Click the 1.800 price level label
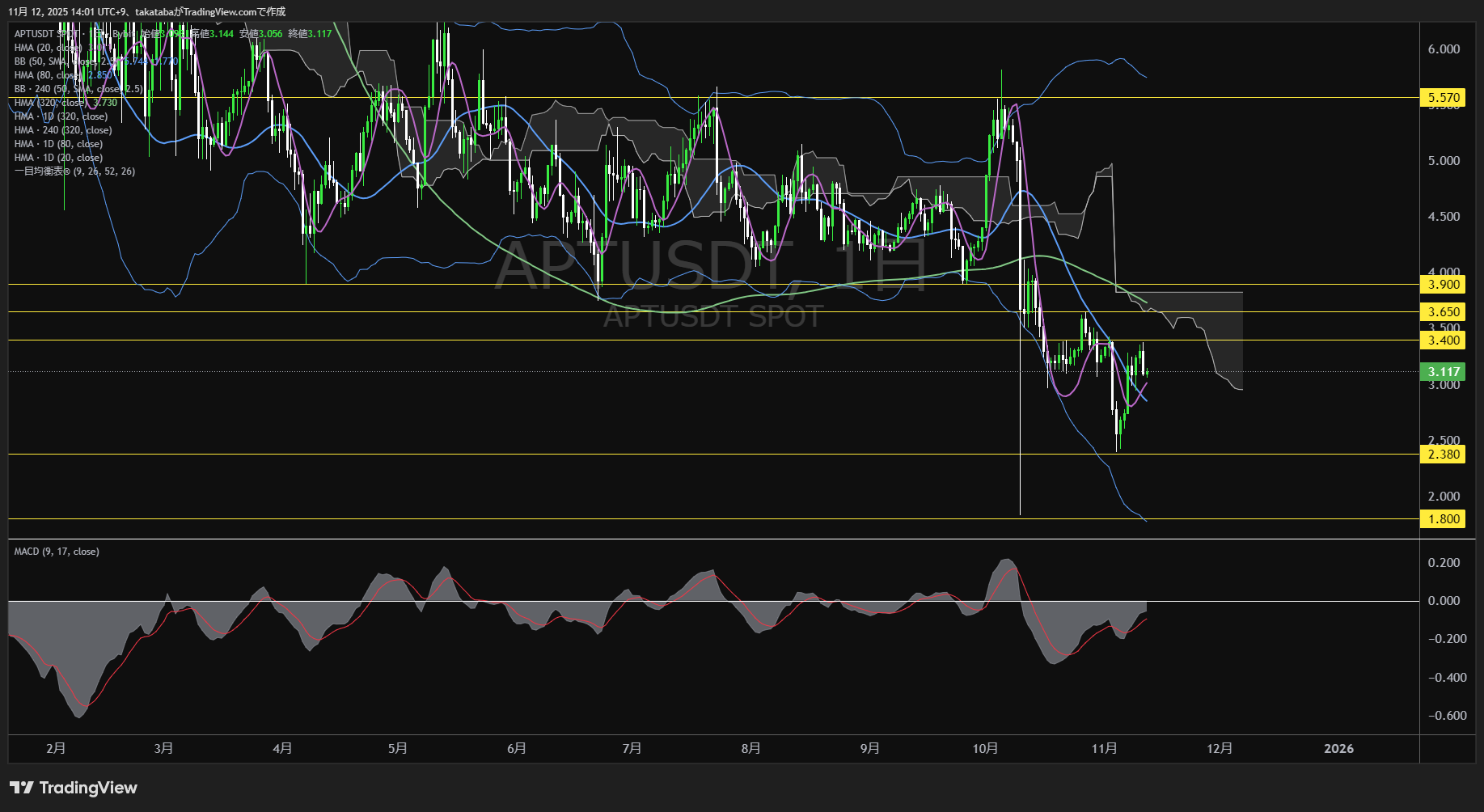1484x812 pixels. [1443, 519]
